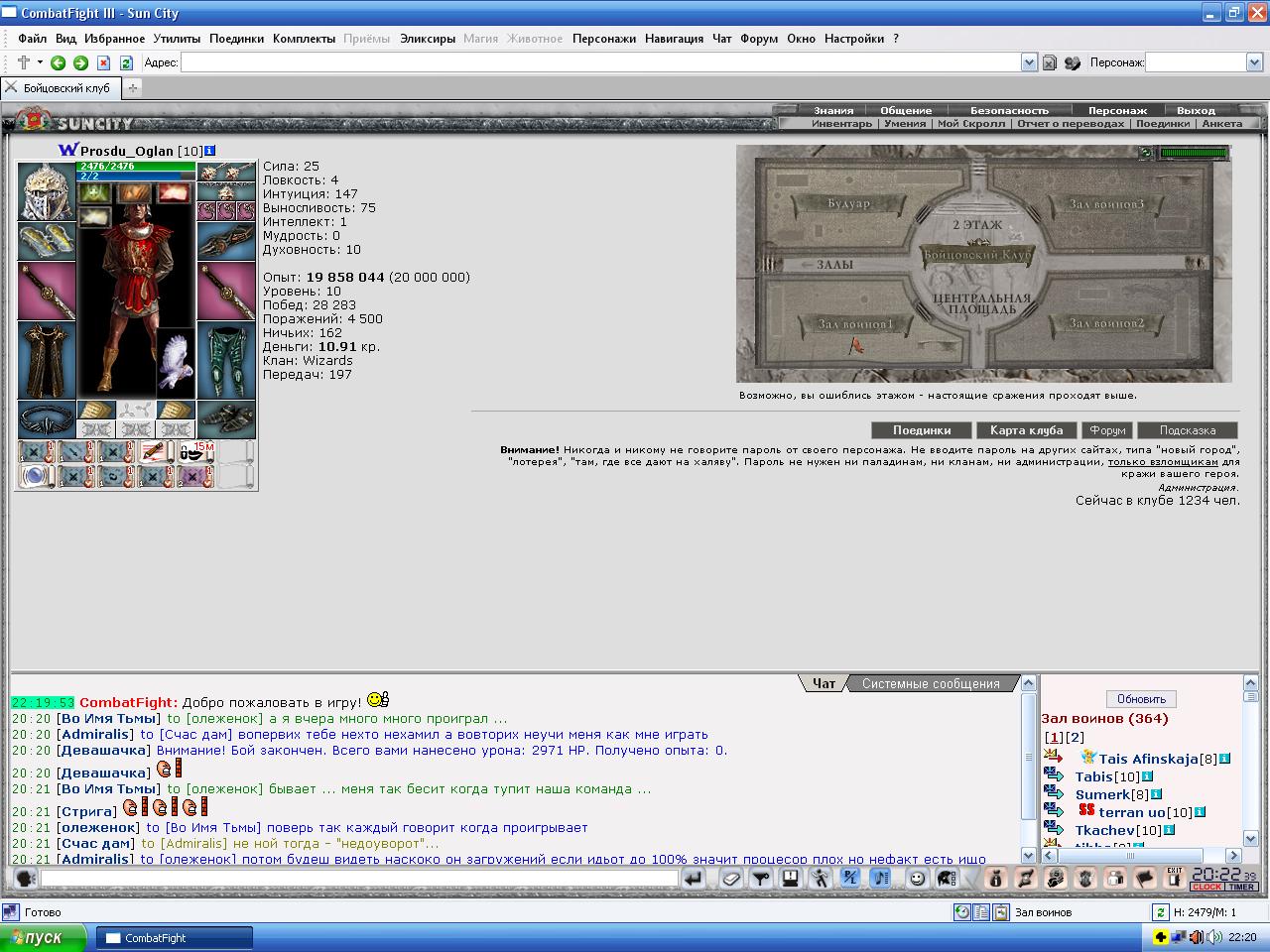Toggle the P/L chat mode button
Viewport: 1270px width, 952px height.
pyautogui.click(x=850, y=878)
